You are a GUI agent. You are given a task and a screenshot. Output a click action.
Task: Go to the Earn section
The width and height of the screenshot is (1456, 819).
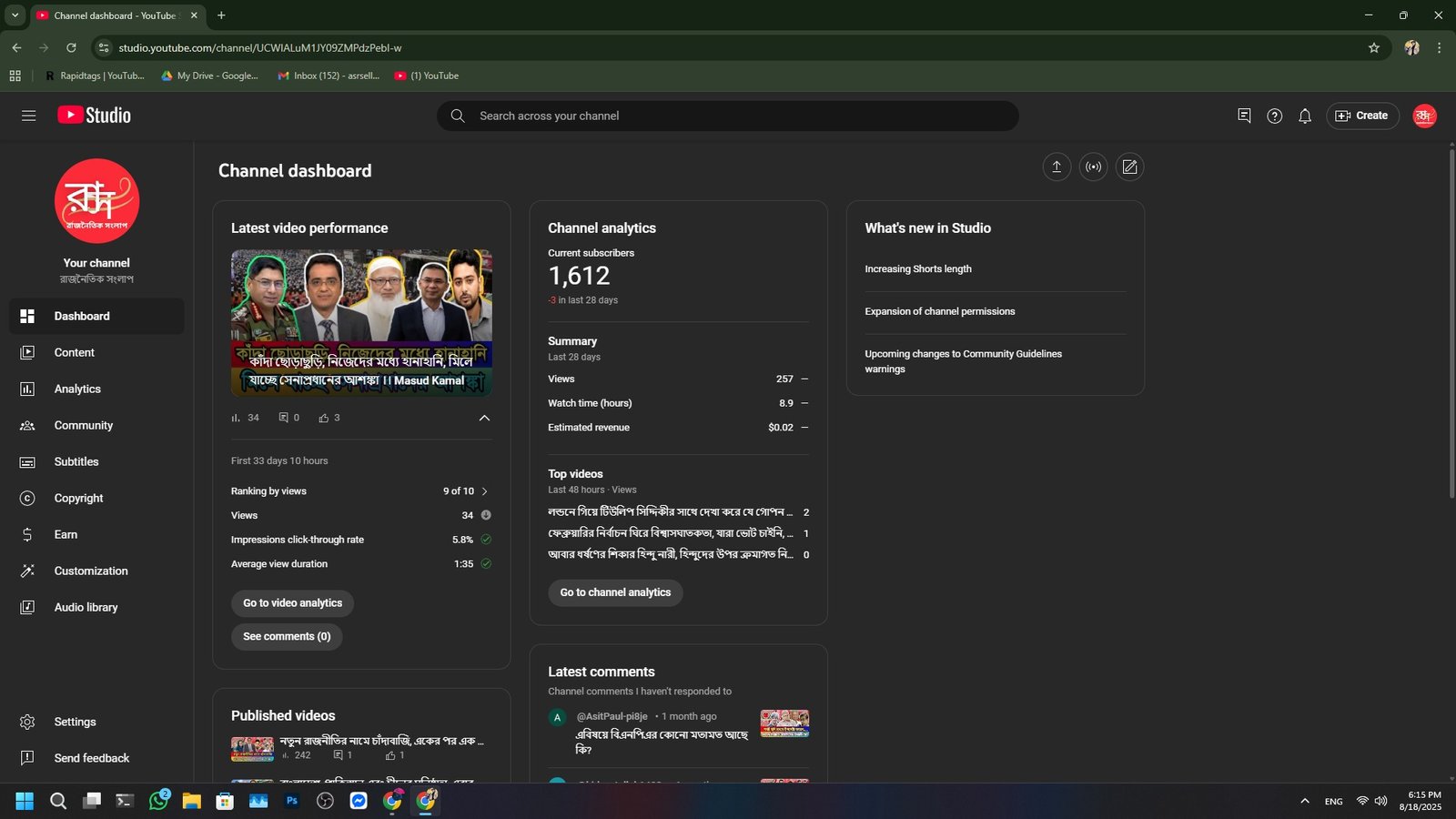tap(66, 534)
